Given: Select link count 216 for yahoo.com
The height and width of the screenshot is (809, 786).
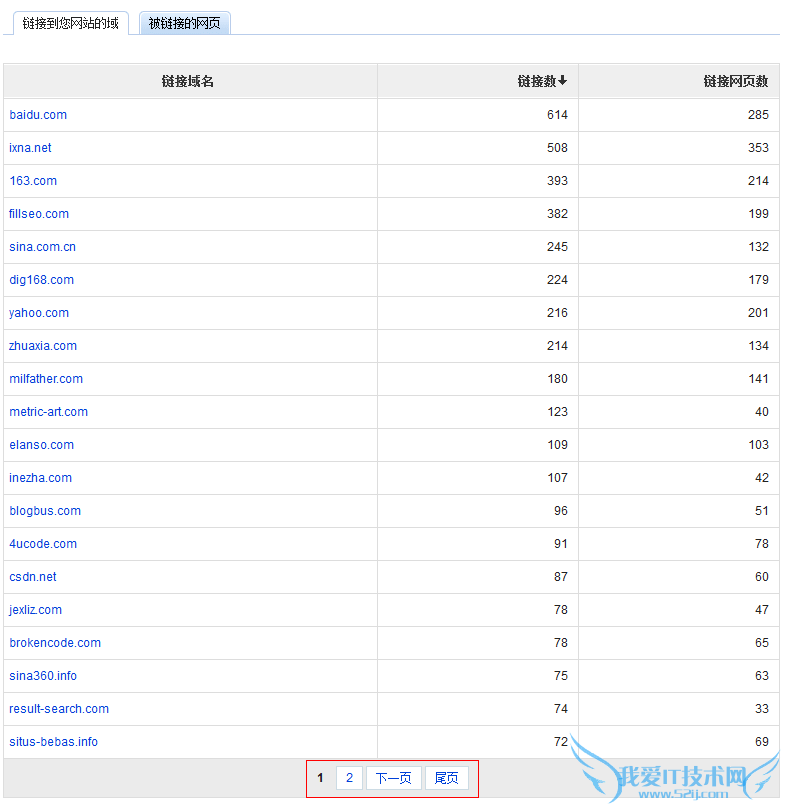Looking at the screenshot, I should pyautogui.click(x=557, y=313).
